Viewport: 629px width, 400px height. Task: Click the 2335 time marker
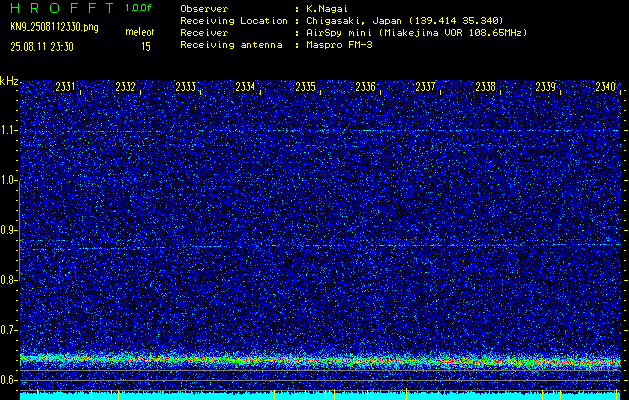[305, 87]
